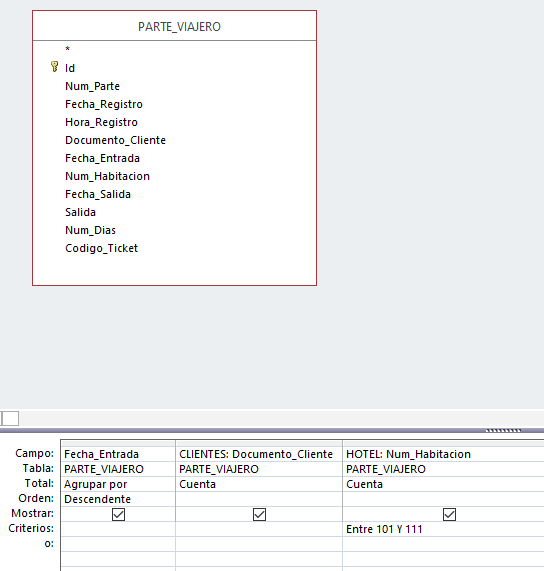Image resolution: width=544 pixels, height=571 pixels.
Task: Select the Codigo_Ticket field
Action: click(x=102, y=248)
